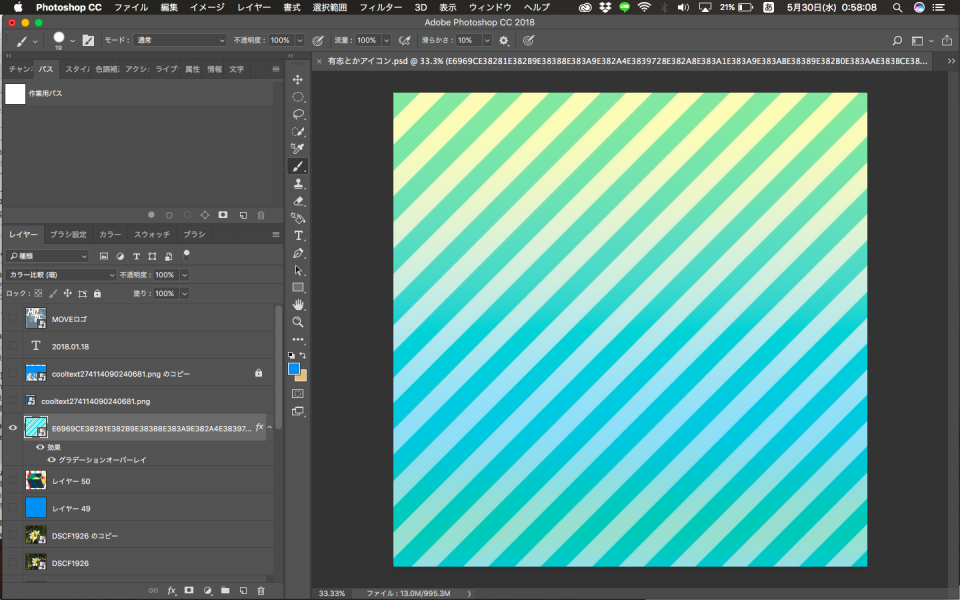The height and width of the screenshot is (600, 960).
Task: Activate the Zoom tool
Action: pos(298,322)
